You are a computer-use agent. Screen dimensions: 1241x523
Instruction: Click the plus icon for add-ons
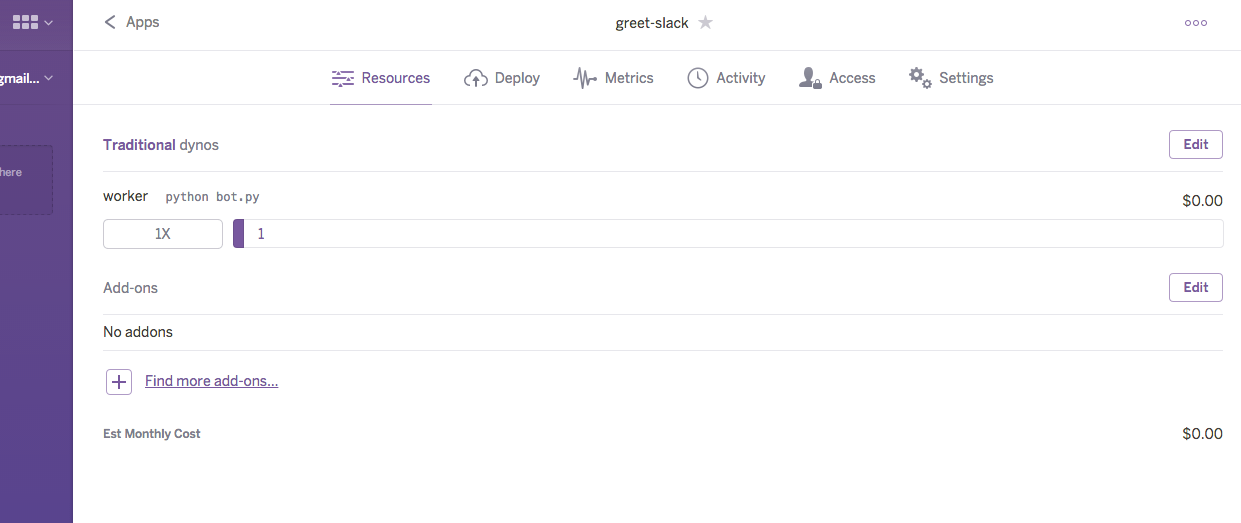pos(119,381)
